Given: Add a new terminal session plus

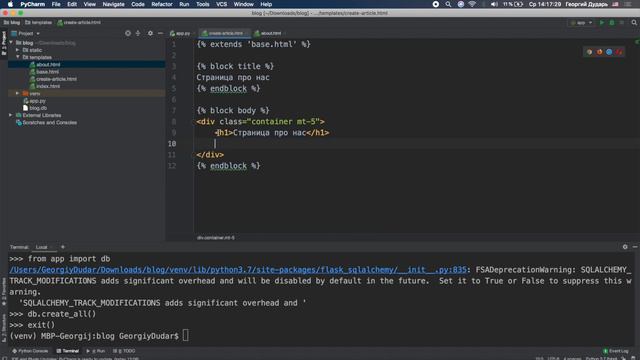Looking at the screenshot, I should (62, 247).
